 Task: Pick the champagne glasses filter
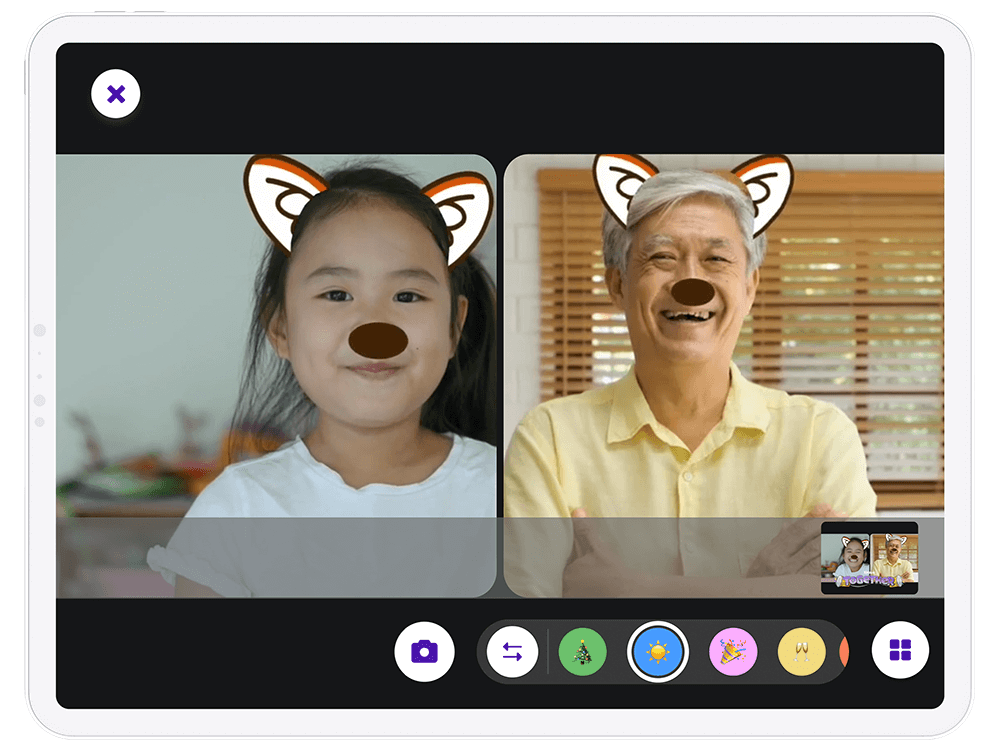[801, 652]
